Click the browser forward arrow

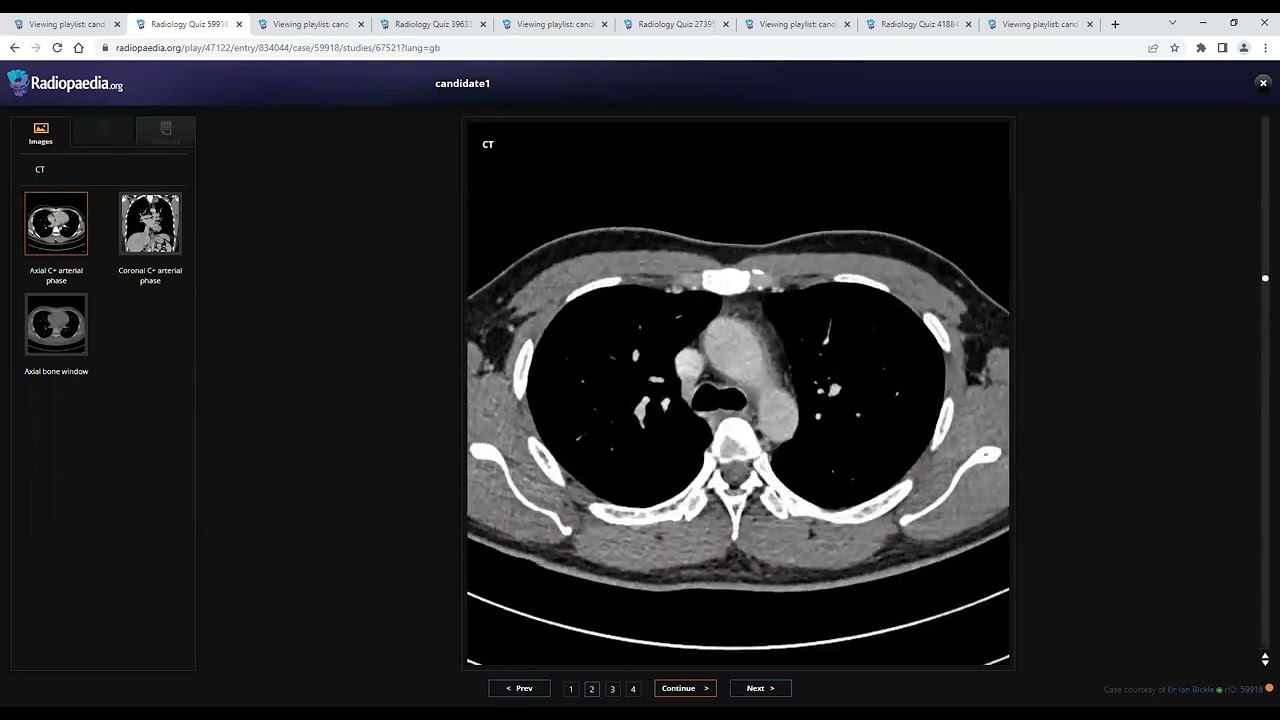[36, 48]
